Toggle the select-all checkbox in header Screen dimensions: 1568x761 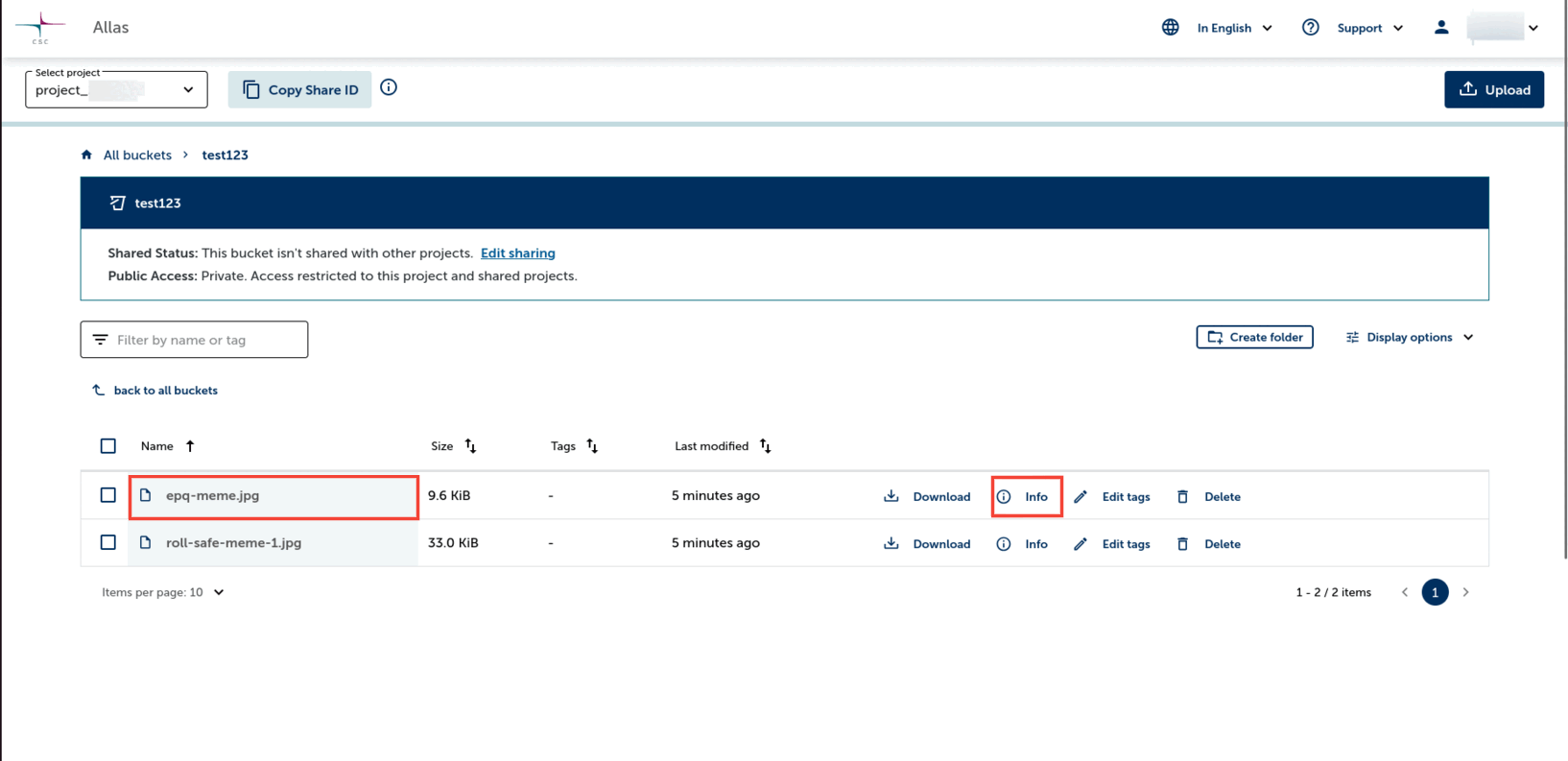point(108,446)
